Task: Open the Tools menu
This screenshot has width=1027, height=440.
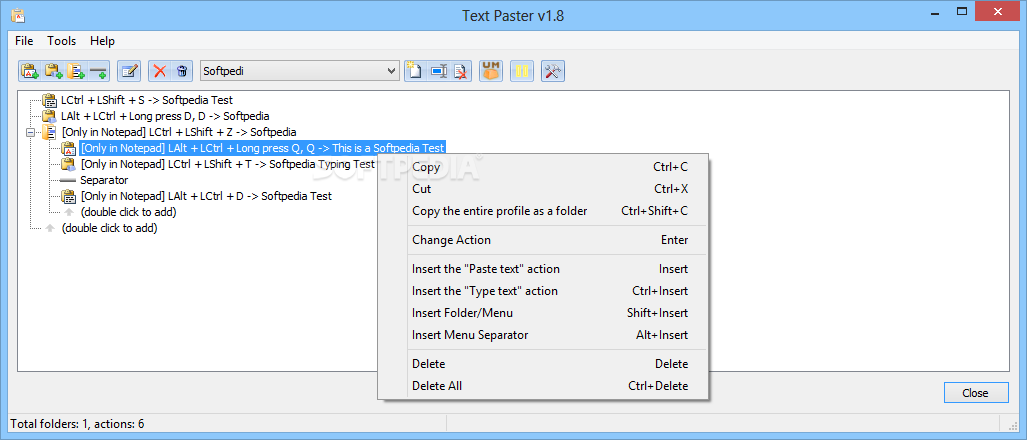Action: 62,41
